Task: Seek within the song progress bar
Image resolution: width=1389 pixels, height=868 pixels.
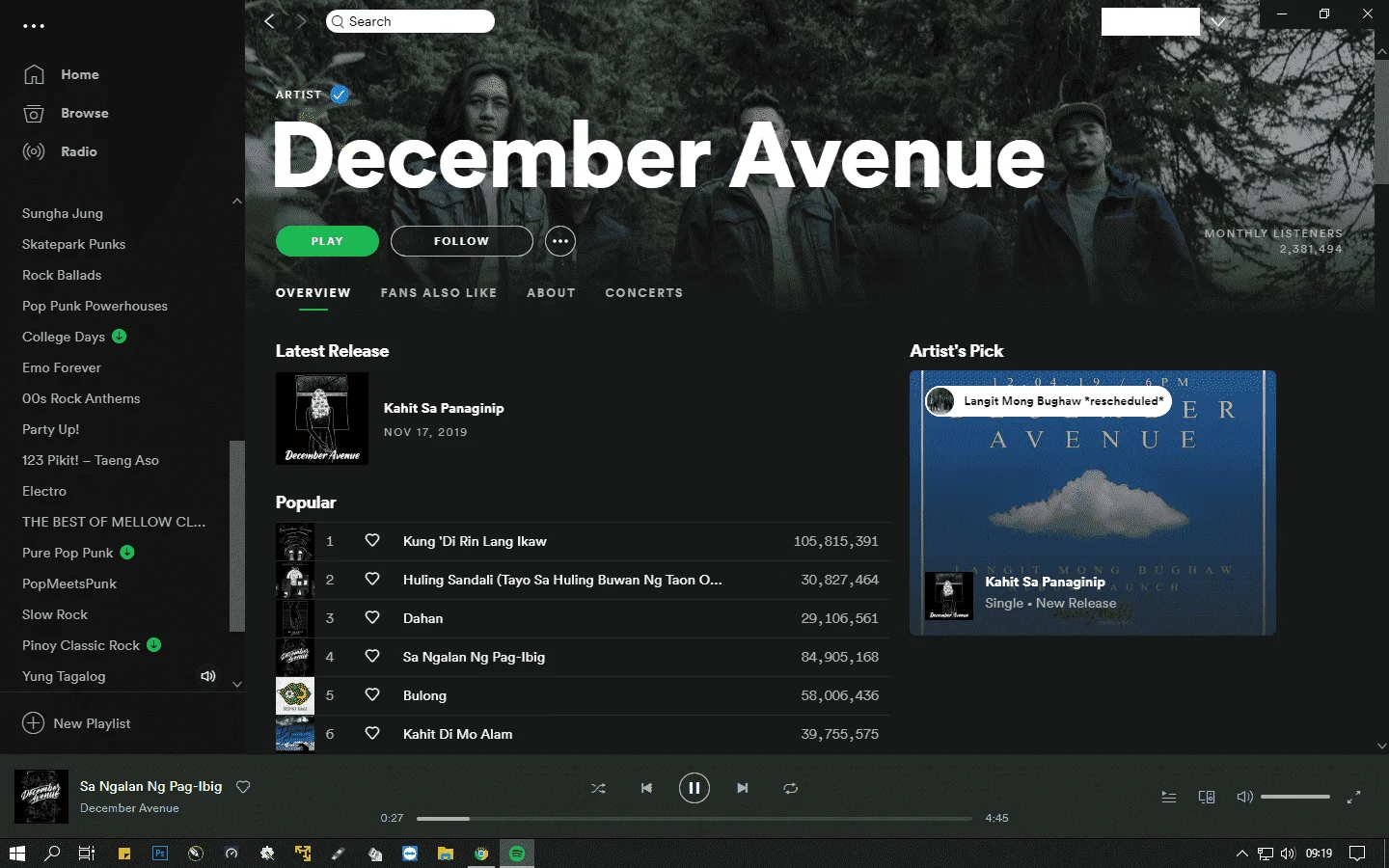Action: [x=694, y=818]
